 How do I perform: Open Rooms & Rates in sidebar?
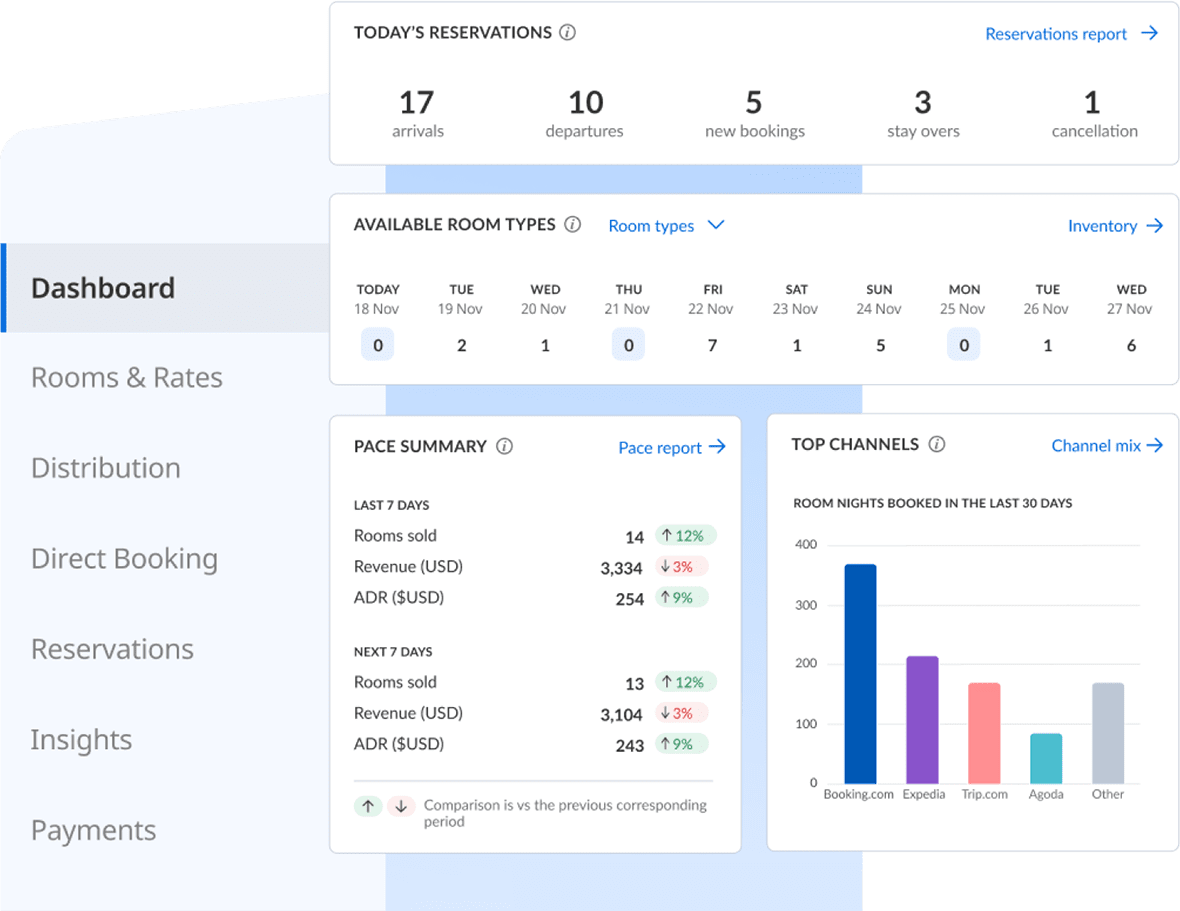127,378
